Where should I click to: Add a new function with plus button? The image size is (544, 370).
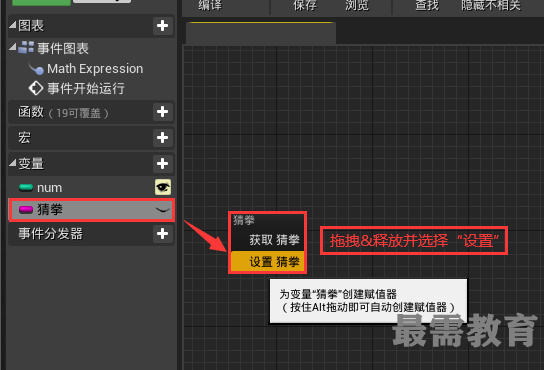162,112
